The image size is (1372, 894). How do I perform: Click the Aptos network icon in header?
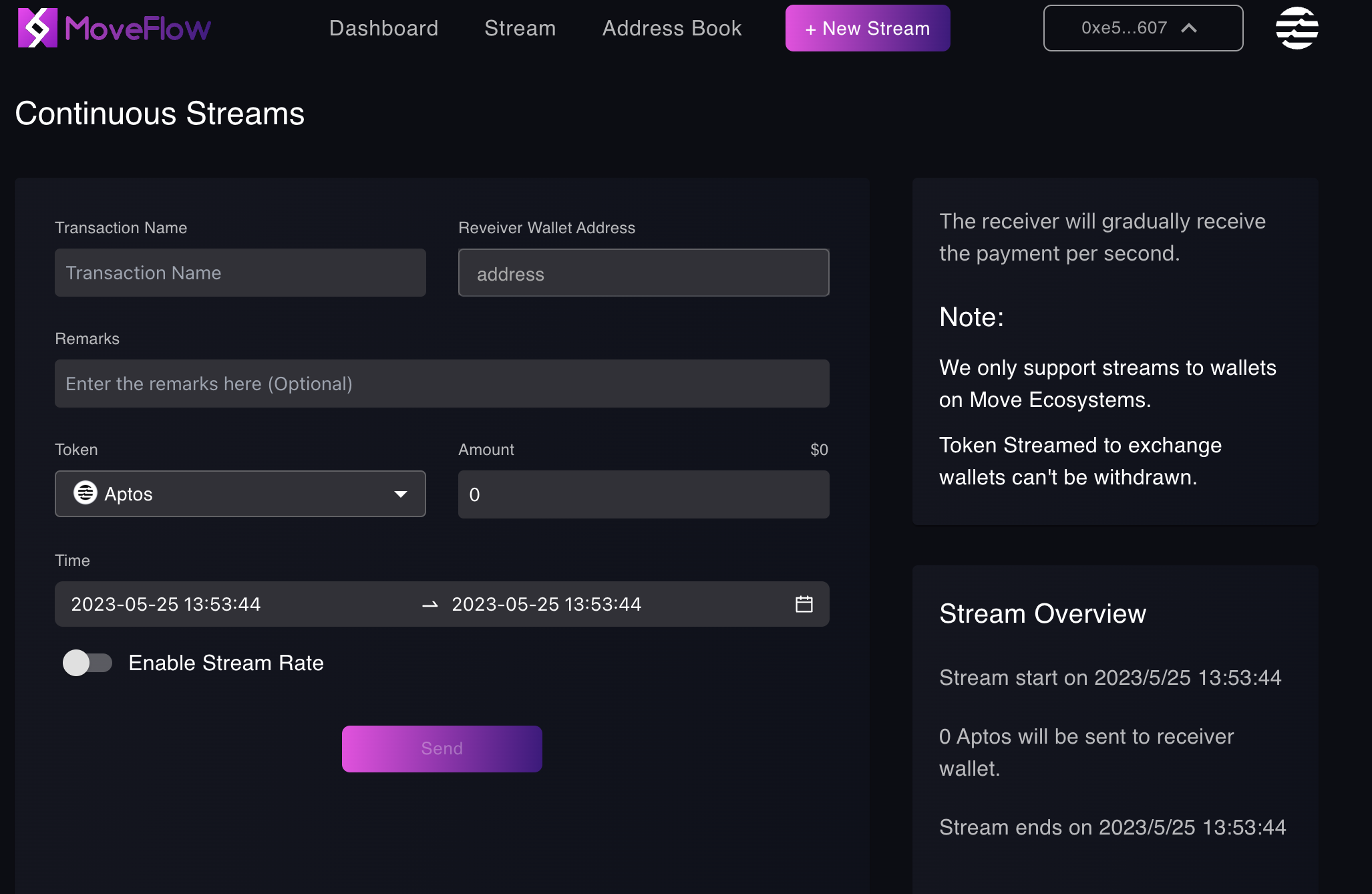click(1296, 28)
